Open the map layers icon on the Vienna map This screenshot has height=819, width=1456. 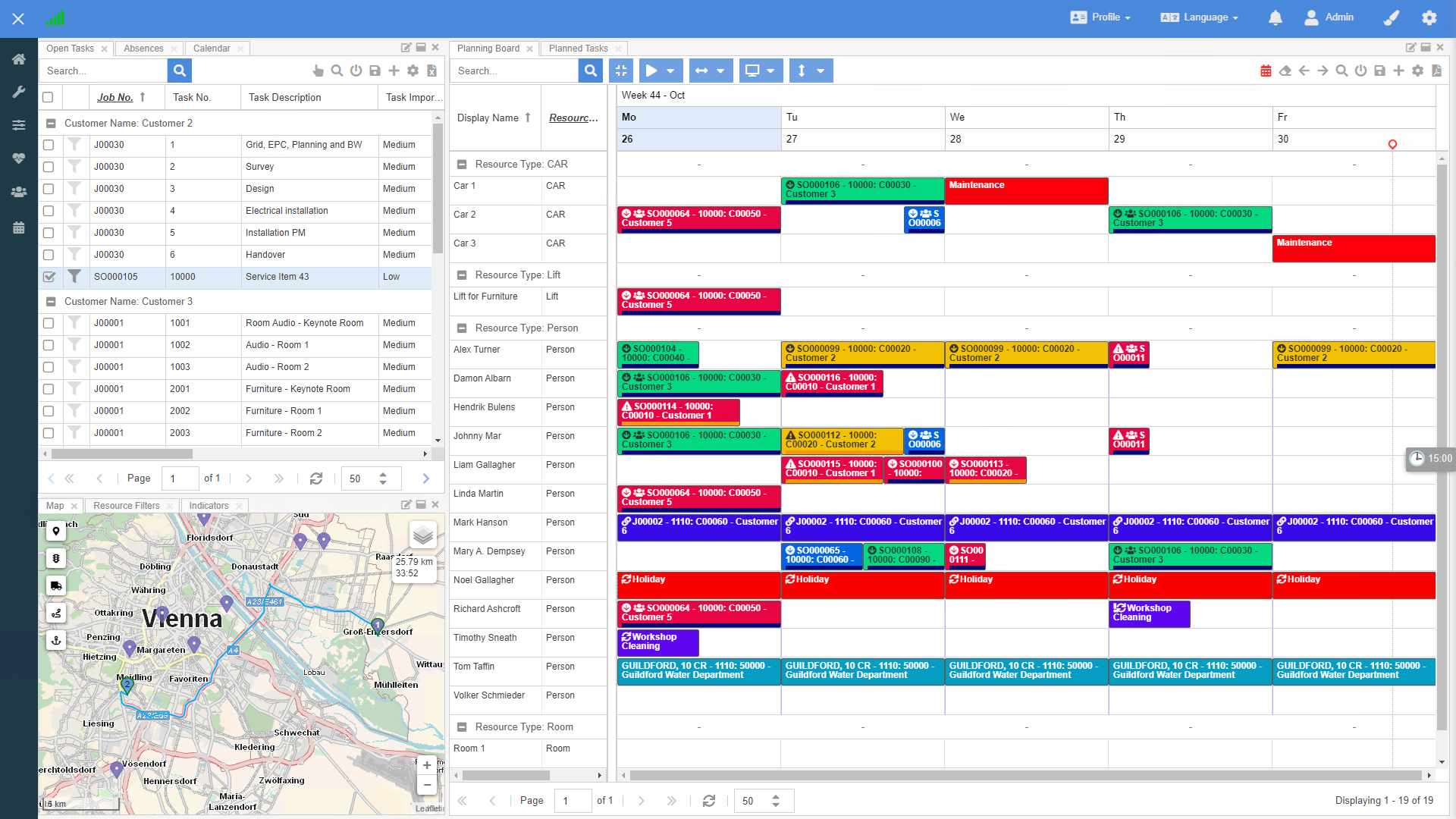click(423, 535)
